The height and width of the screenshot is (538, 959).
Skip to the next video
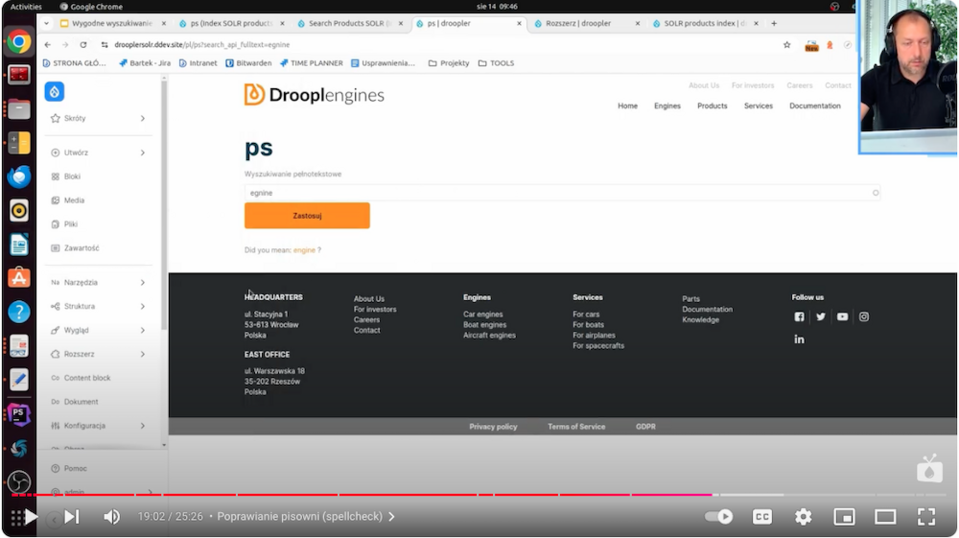pyautogui.click(x=72, y=517)
